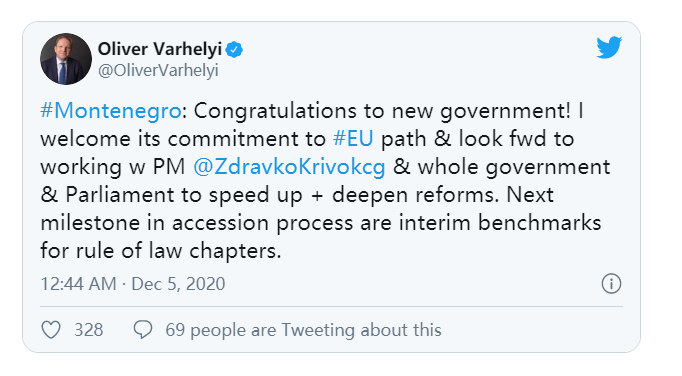Follow the #EU hashtag link
Screen dimensions: 682x376
tap(353, 139)
